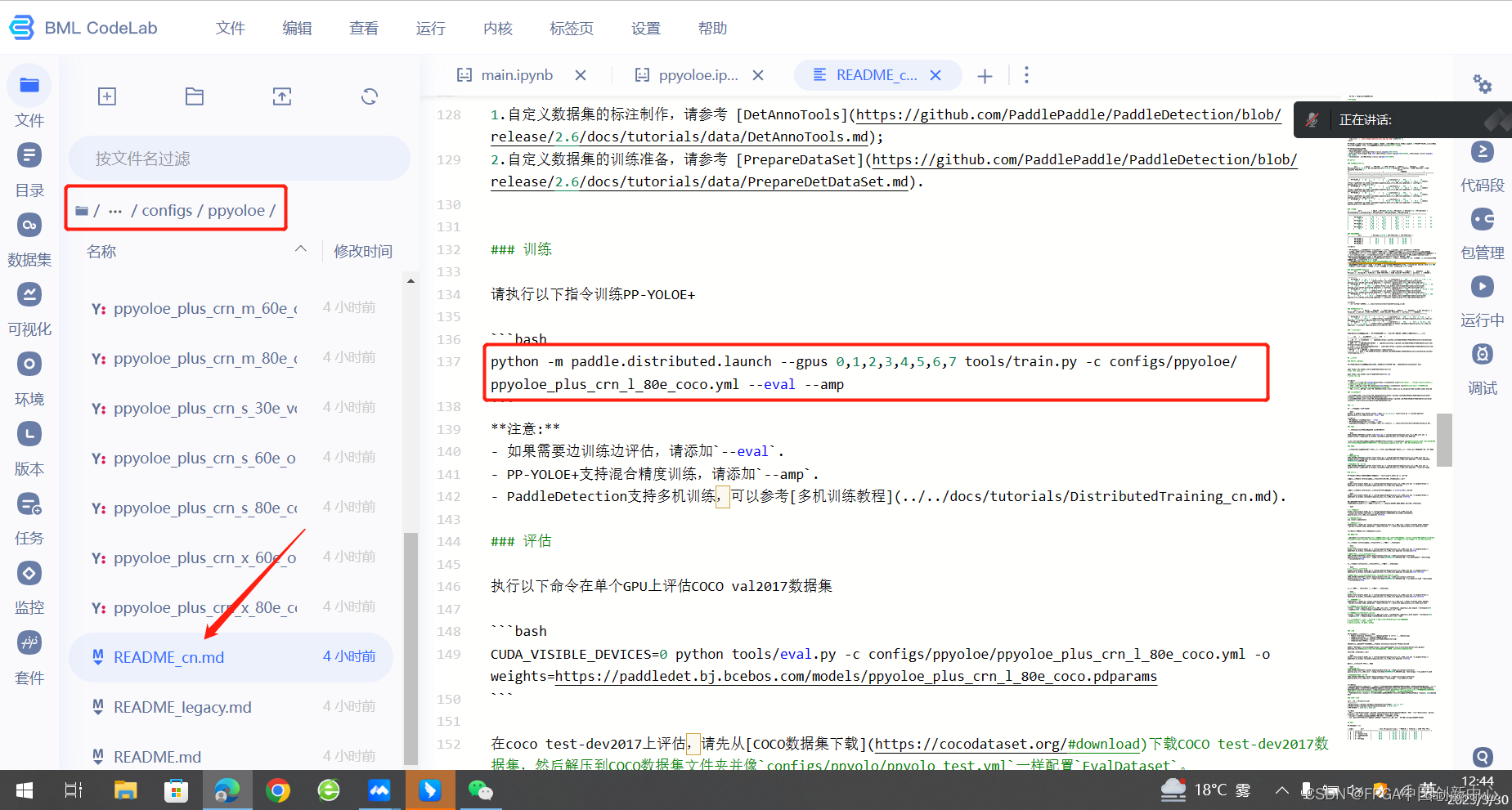
Task: Click the new folder icon in file toolbar
Action: coord(195,96)
